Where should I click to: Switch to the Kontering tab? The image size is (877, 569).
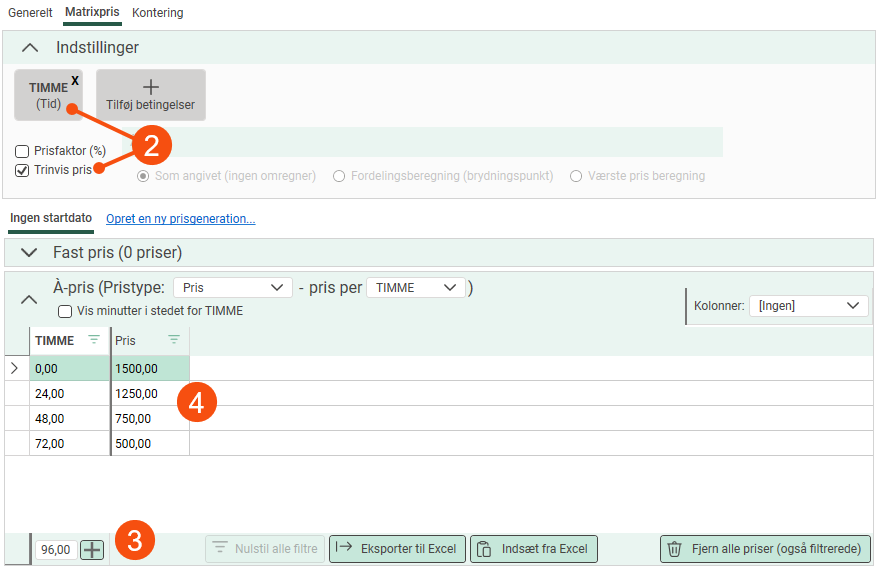158,13
